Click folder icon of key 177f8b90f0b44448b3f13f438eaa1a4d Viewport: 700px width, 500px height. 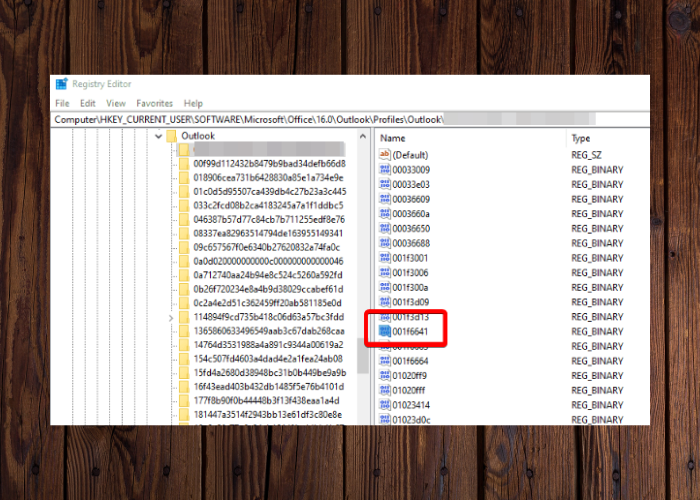point(184,400)
